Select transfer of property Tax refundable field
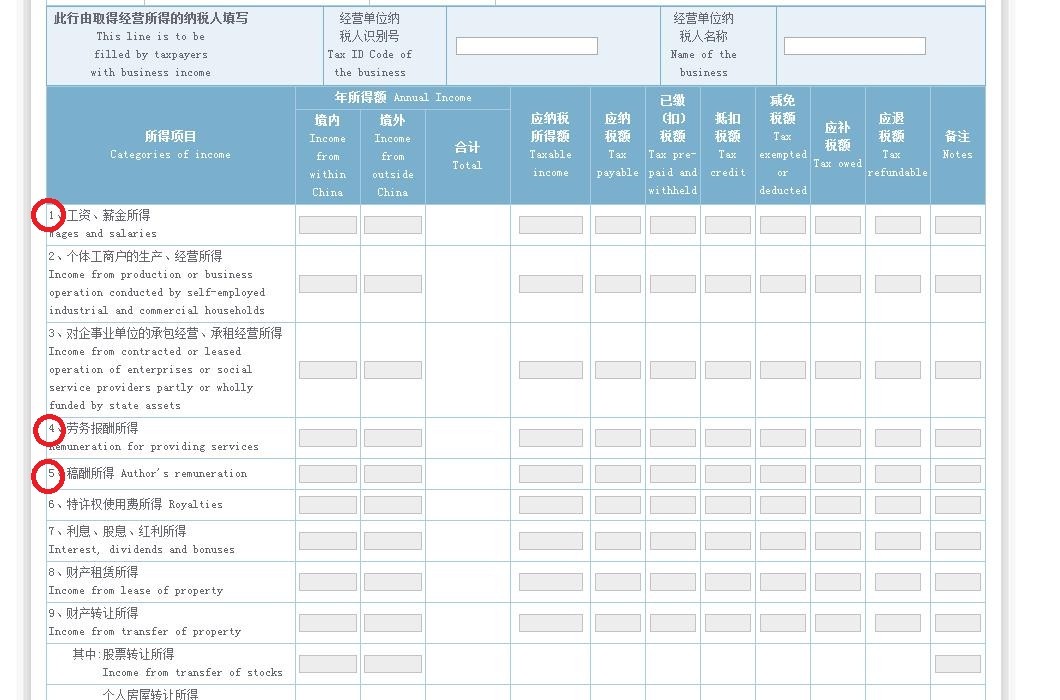This screenshot has height=700, width=1060. tap(897, 623)
